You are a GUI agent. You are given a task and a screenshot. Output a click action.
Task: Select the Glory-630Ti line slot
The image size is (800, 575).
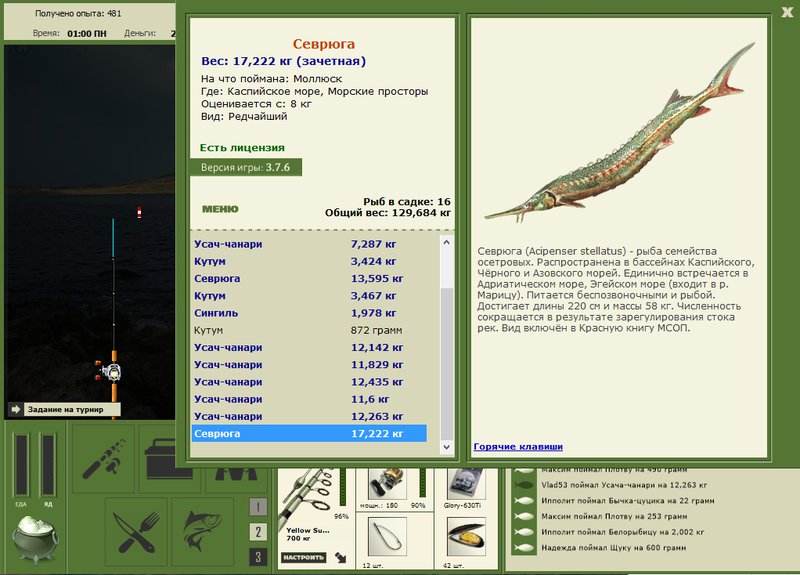(464, 489)
